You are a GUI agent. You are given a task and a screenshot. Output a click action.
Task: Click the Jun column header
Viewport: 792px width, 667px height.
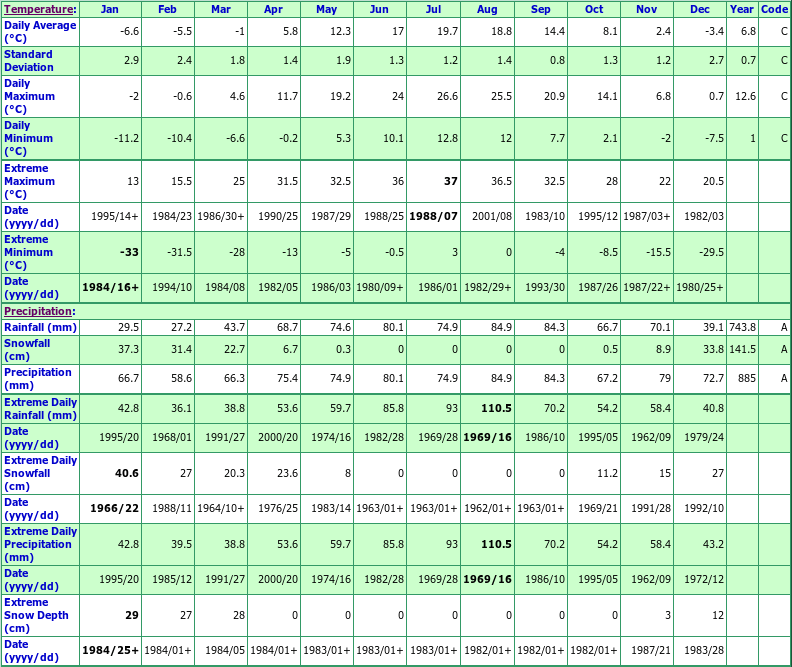[379, 9]
